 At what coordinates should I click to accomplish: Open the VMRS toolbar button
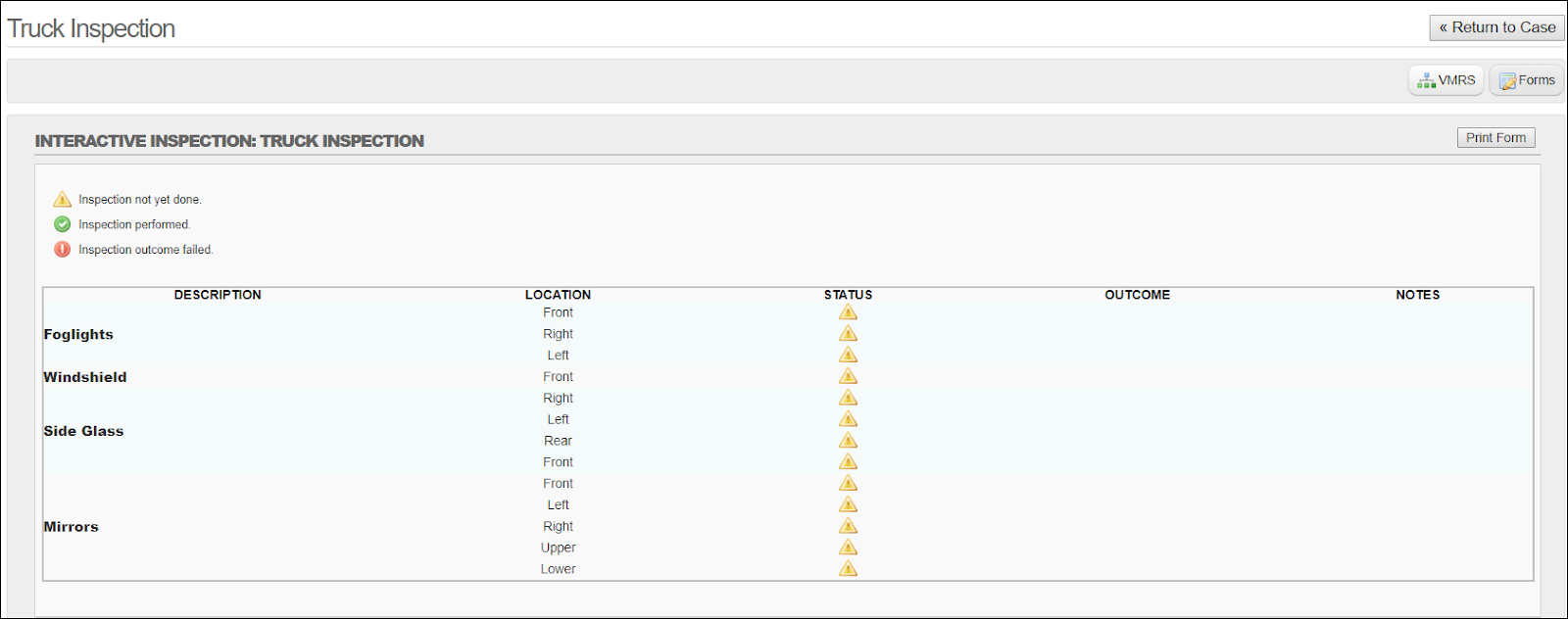pos(1445,80)
